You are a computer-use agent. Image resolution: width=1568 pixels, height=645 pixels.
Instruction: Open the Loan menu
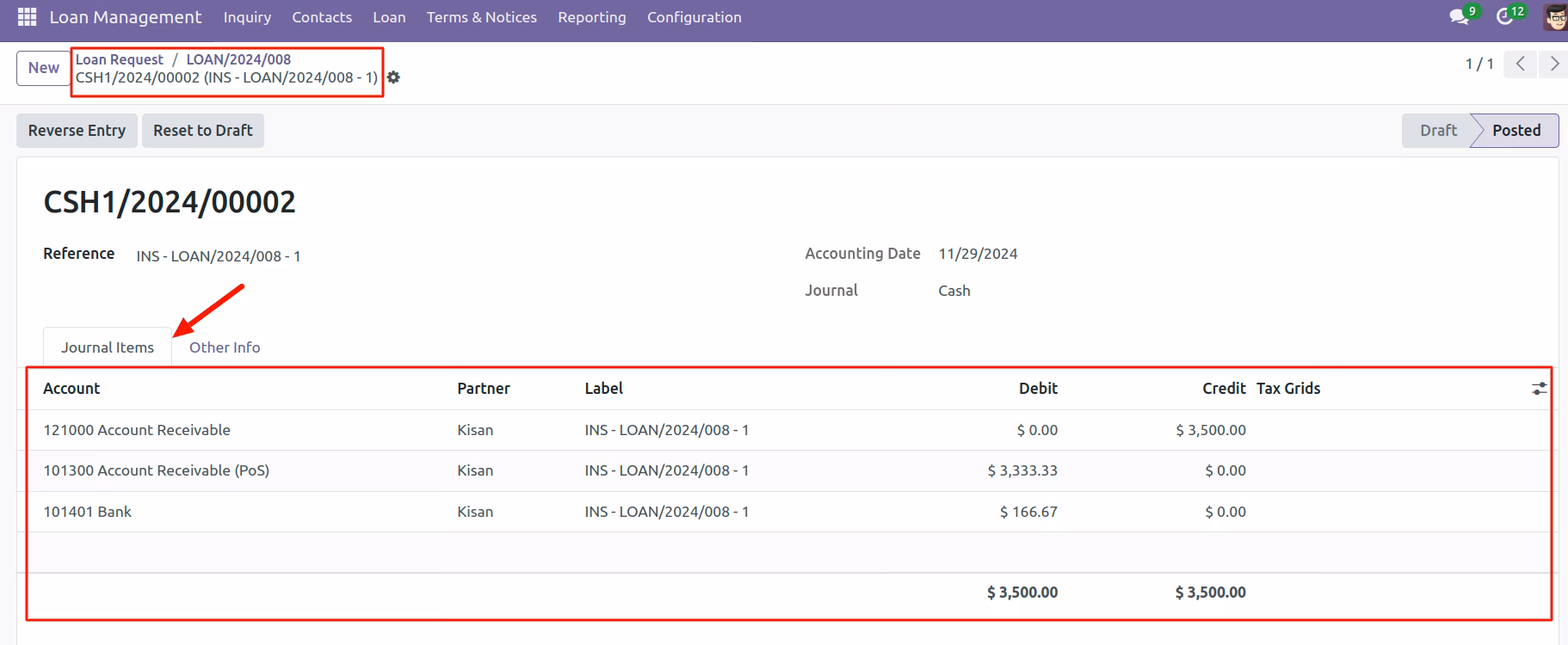(x=389, y=17)
